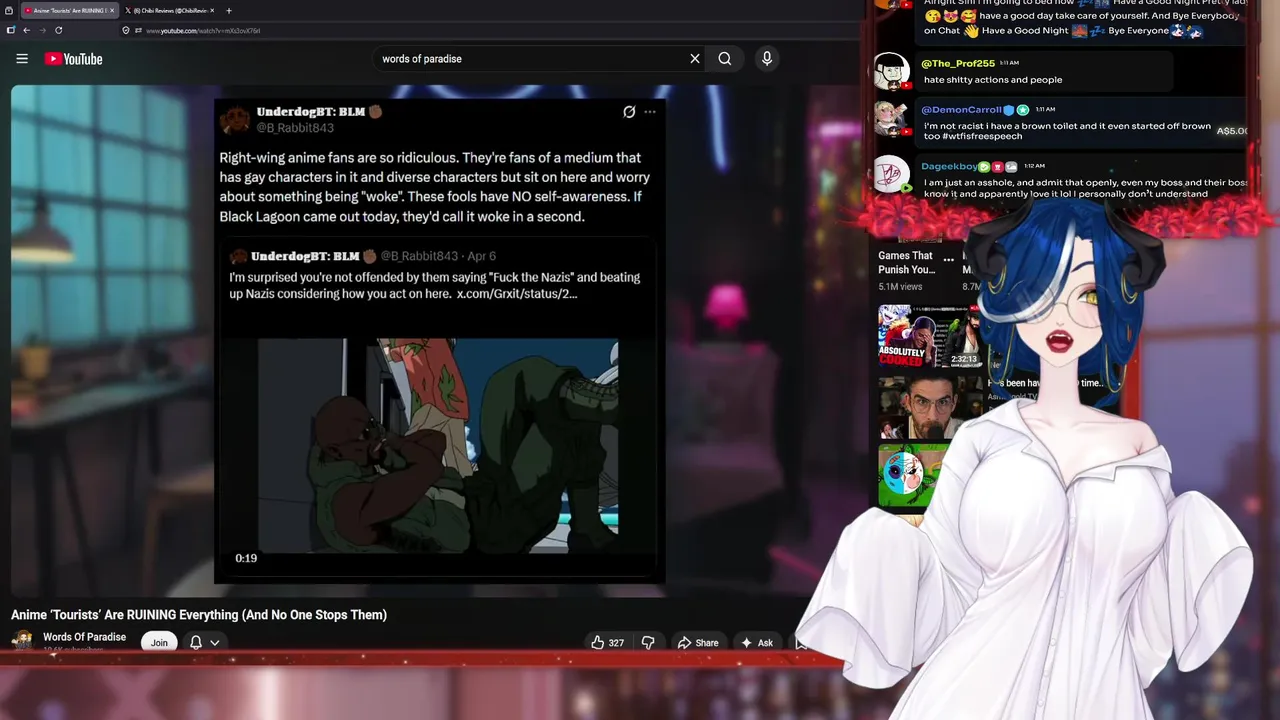This screenshot has height=720, width=1280.
Task: Open the Ask AI button
Action: point(756,643)
